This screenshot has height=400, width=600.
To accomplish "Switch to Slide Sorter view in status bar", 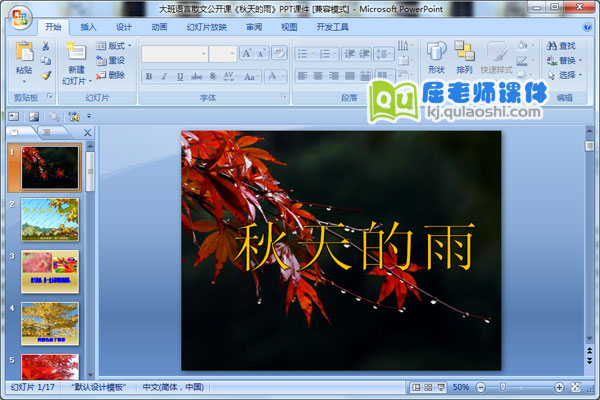I will (428, 387).
